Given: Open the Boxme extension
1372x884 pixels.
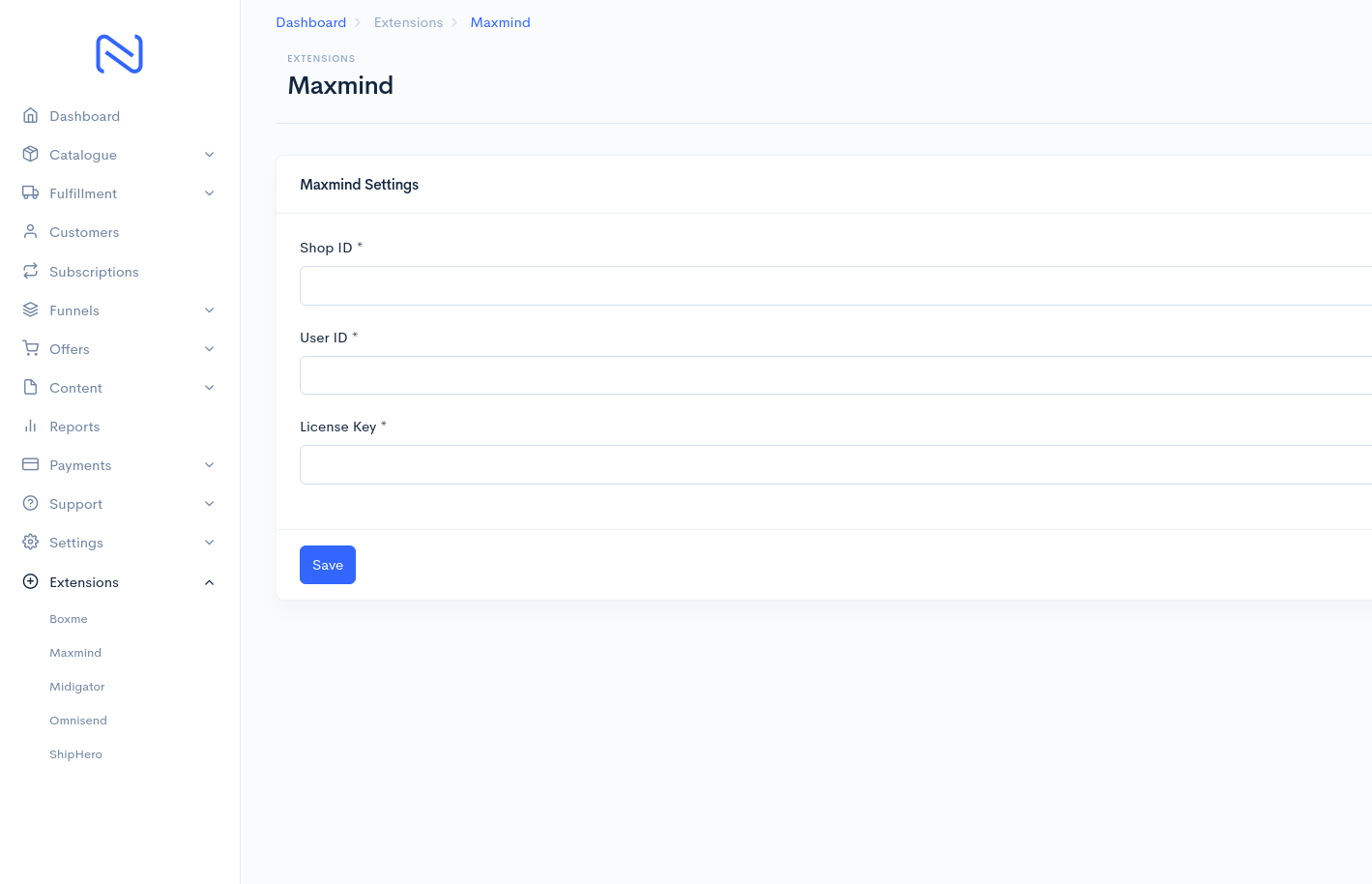Looking at the screenshot, I should [69, 619].
